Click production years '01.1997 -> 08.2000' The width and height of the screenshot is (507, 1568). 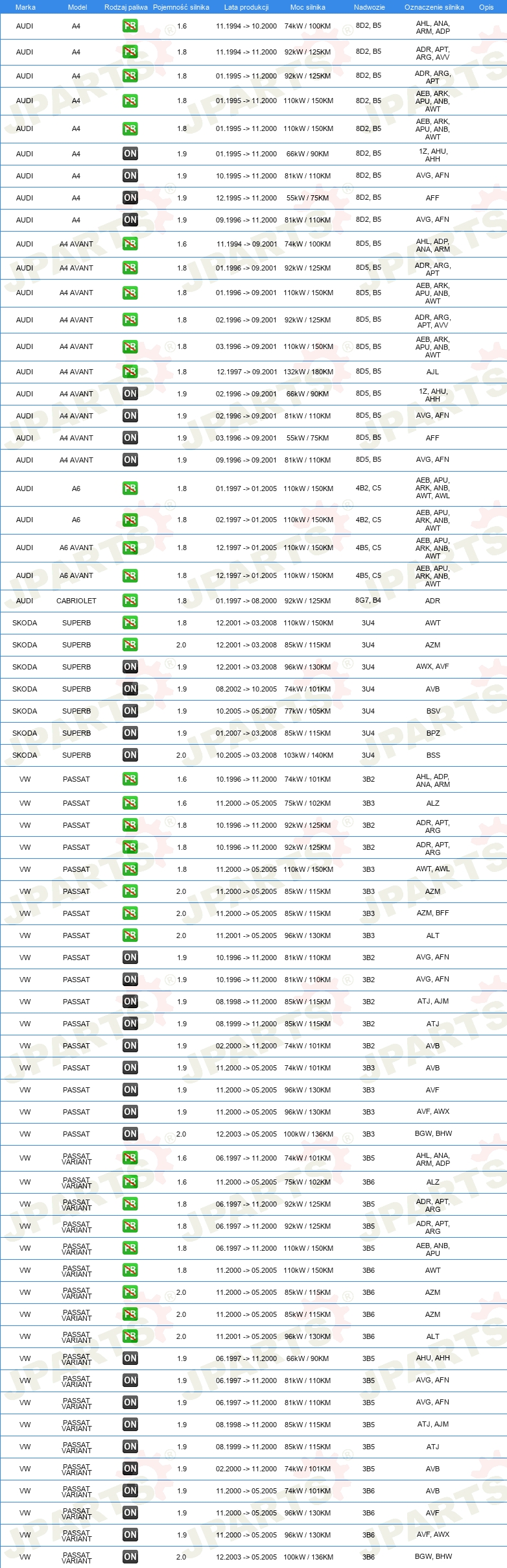click(246, 601)
